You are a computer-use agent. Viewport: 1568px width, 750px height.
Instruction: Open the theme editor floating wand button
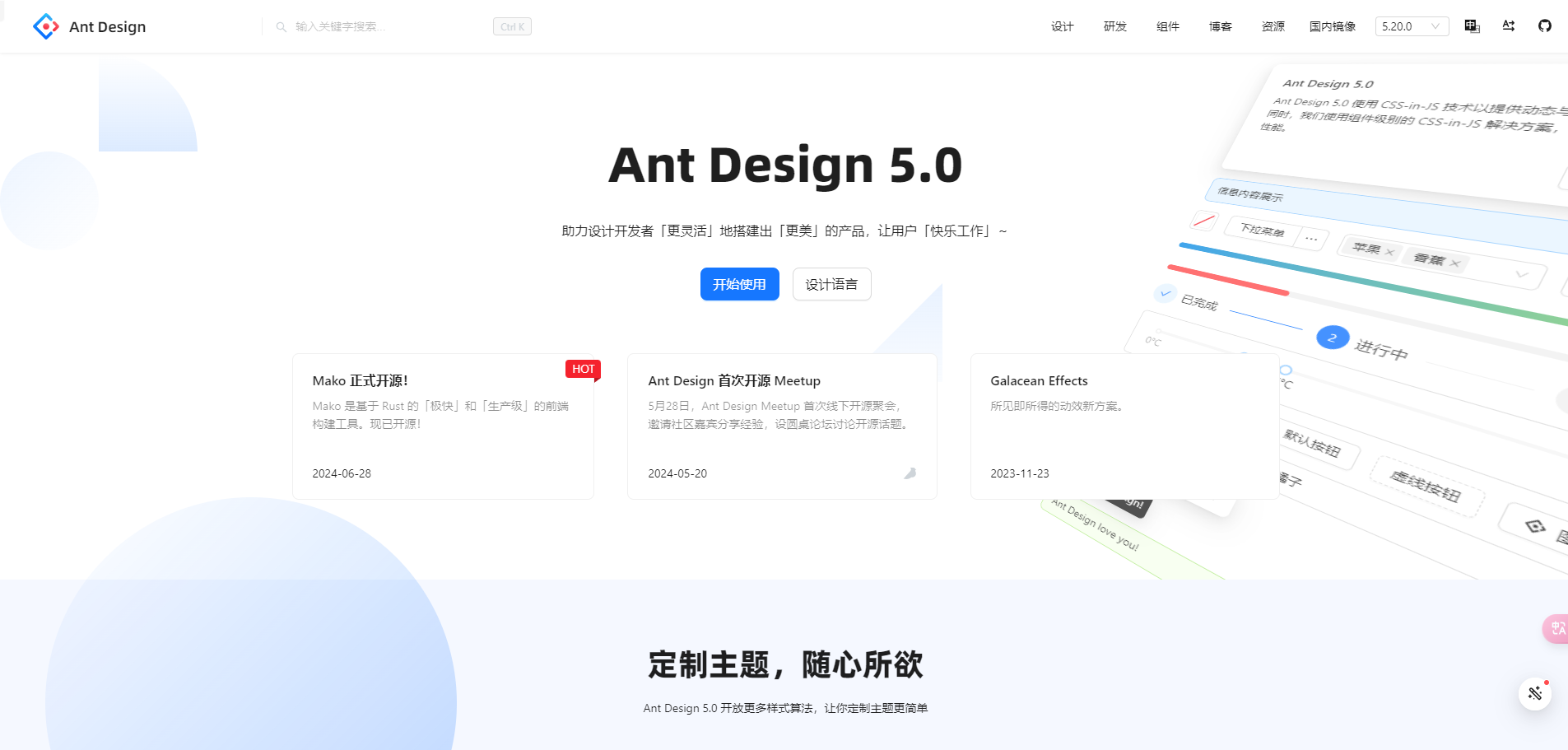point(1535,693)
